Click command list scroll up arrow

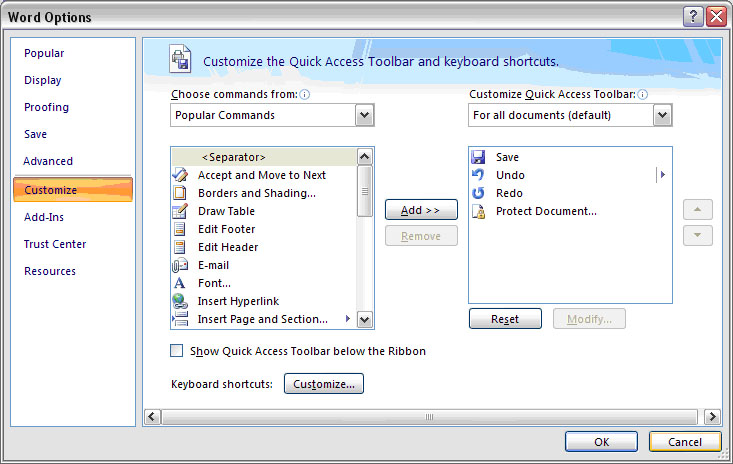coord(365,157)
